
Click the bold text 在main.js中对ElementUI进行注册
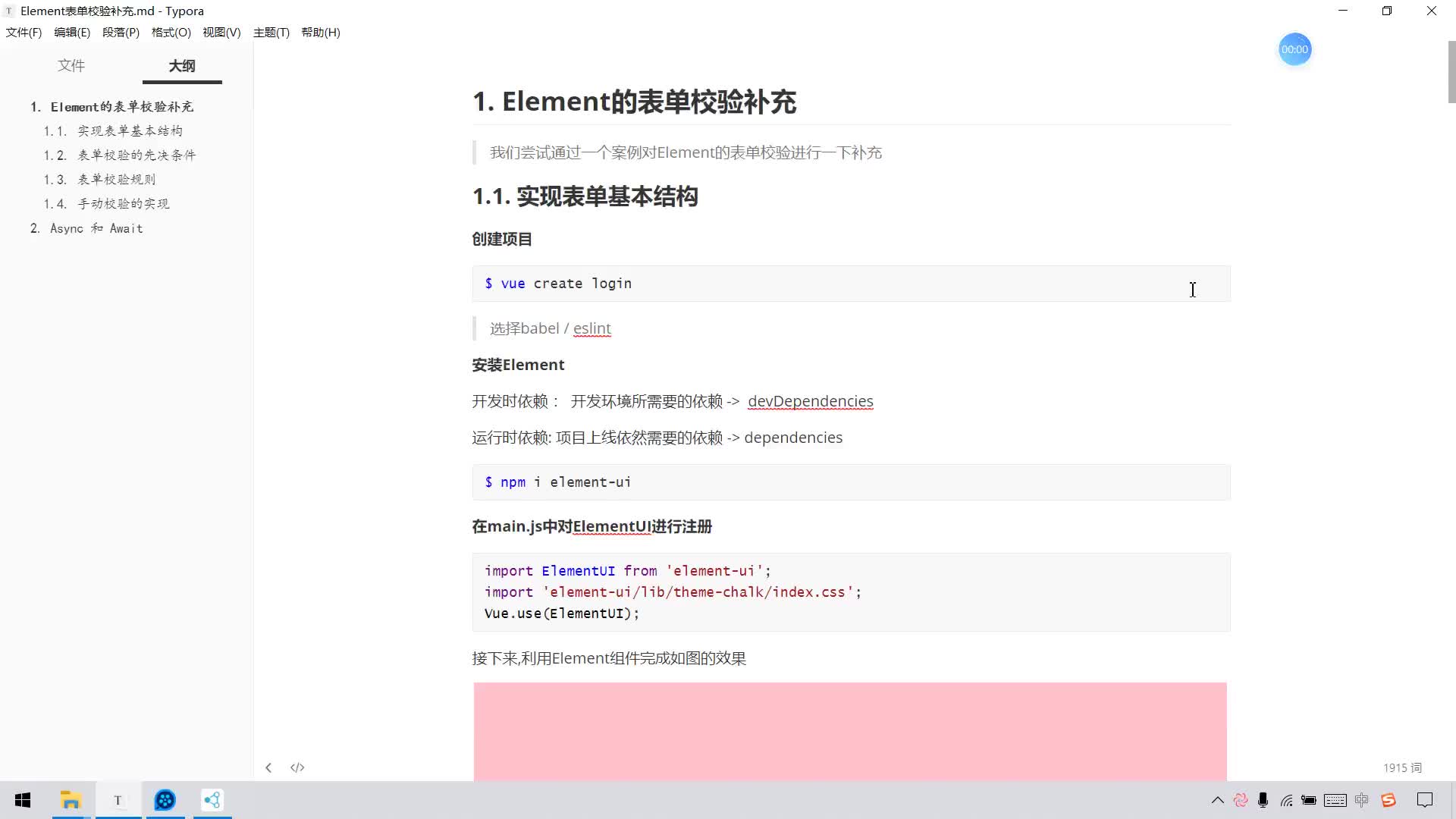click(x=591, y=526)
